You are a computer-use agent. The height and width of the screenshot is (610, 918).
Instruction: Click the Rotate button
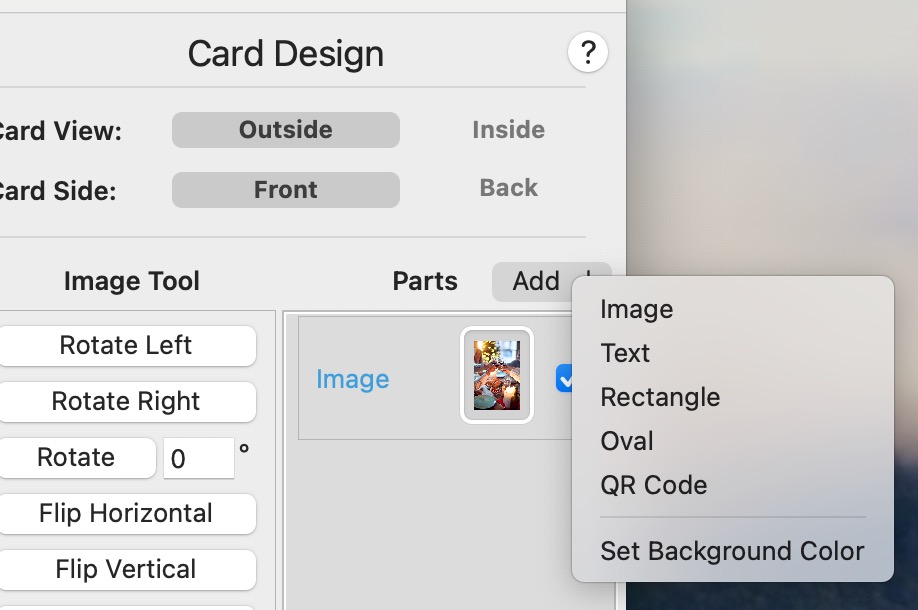76,458
